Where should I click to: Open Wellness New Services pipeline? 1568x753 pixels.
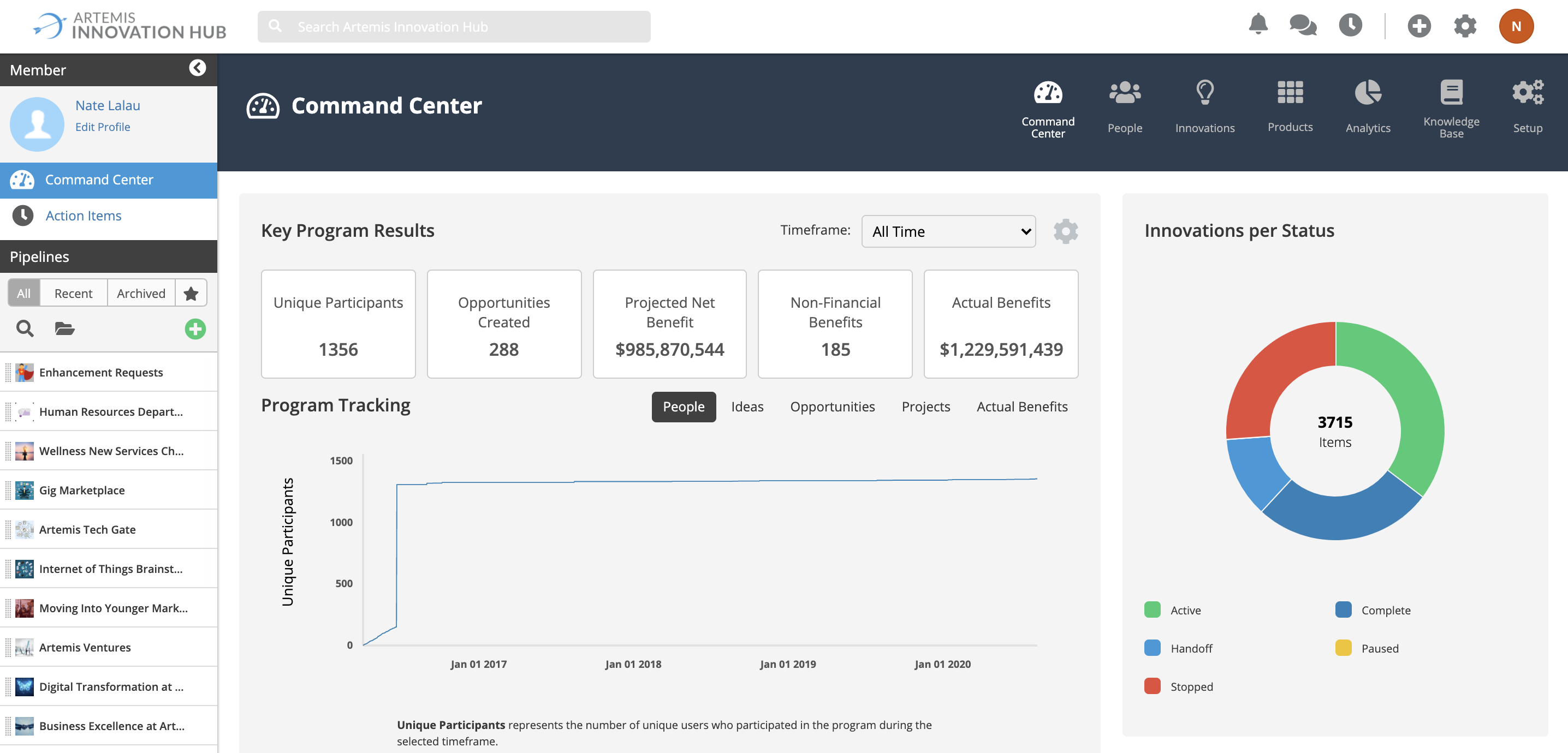pyautogui.click(x=108, y=451)
